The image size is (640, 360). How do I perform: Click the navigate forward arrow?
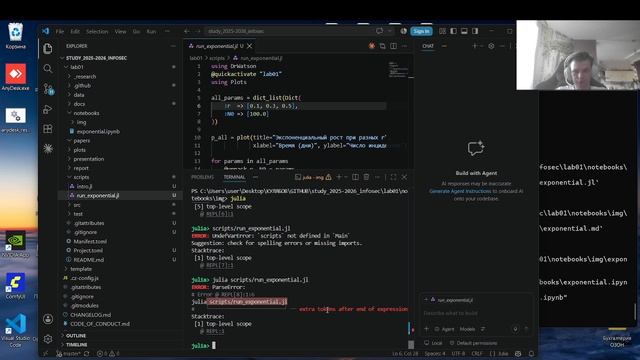click(x=198, y=31)
